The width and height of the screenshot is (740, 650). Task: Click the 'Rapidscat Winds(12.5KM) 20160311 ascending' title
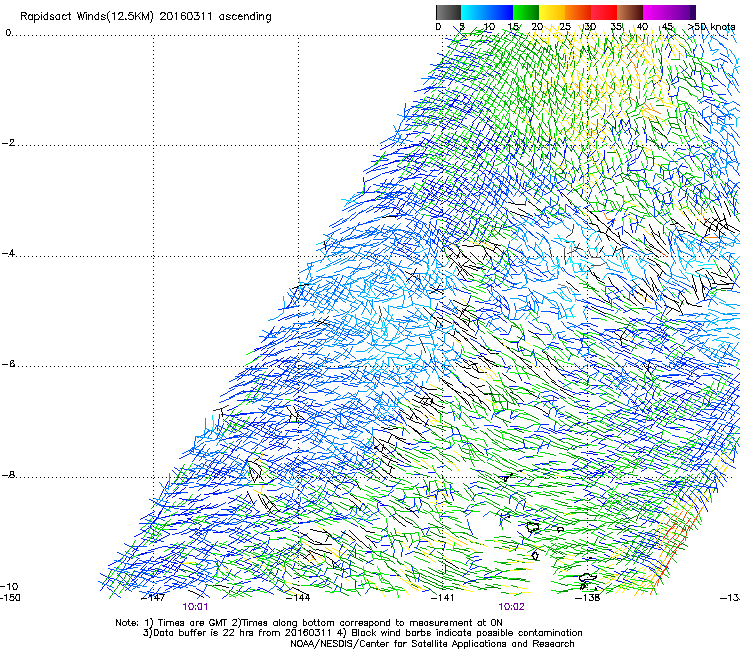click(x=146, y=17)
